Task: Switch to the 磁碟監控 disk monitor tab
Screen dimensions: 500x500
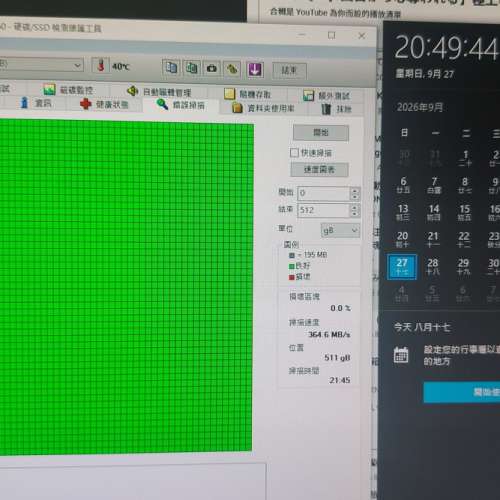Action: tap(68, 89)
